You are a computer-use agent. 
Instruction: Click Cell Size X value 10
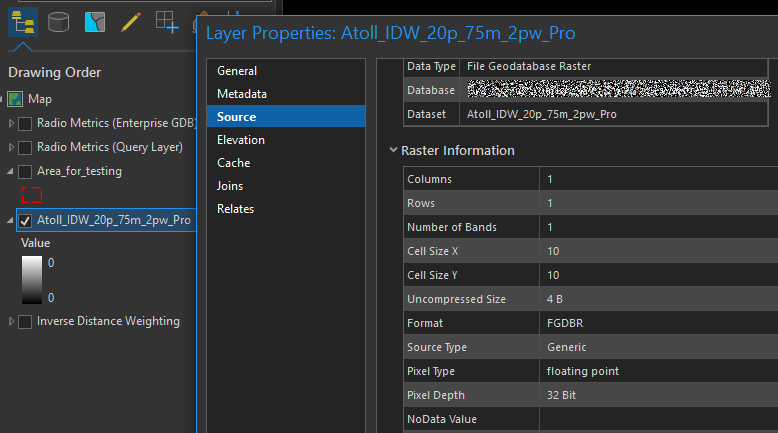(x=553, y=251)
